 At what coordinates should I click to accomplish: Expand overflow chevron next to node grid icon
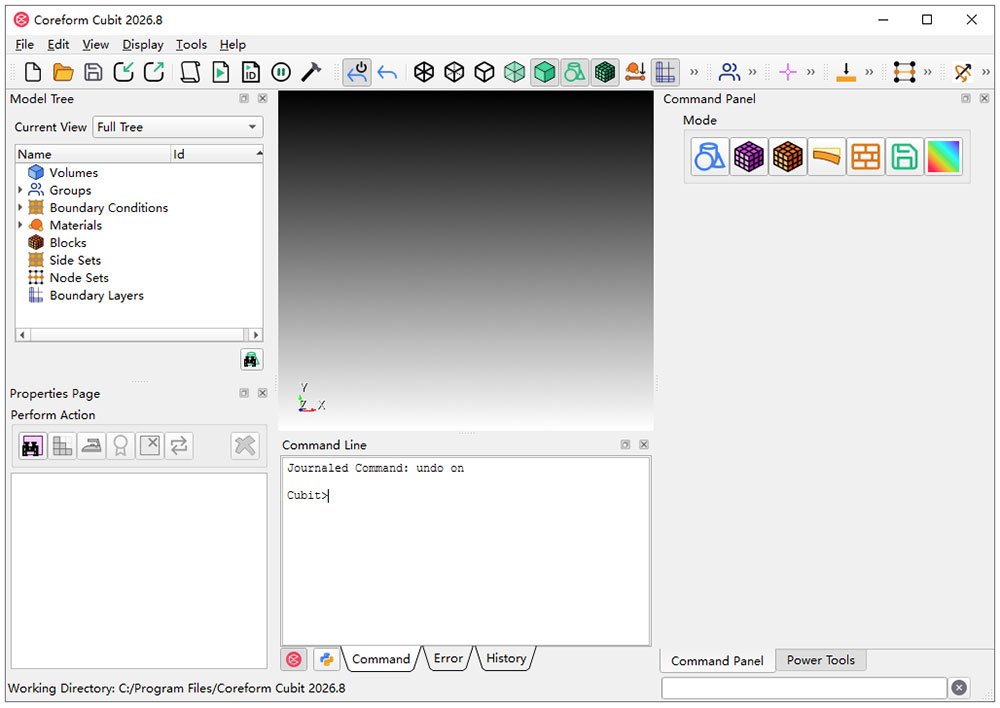click(x=927, y=72)
